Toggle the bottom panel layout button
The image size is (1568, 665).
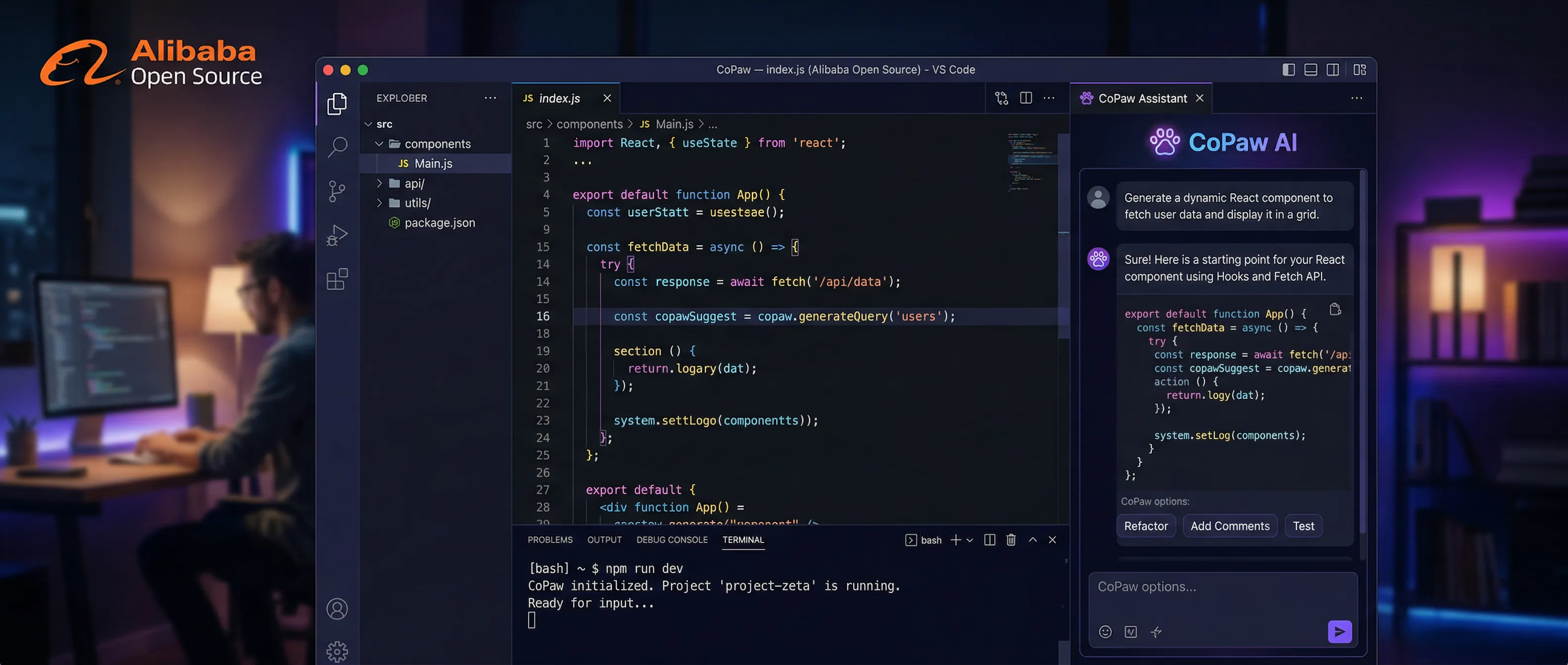click(1311, 70)
